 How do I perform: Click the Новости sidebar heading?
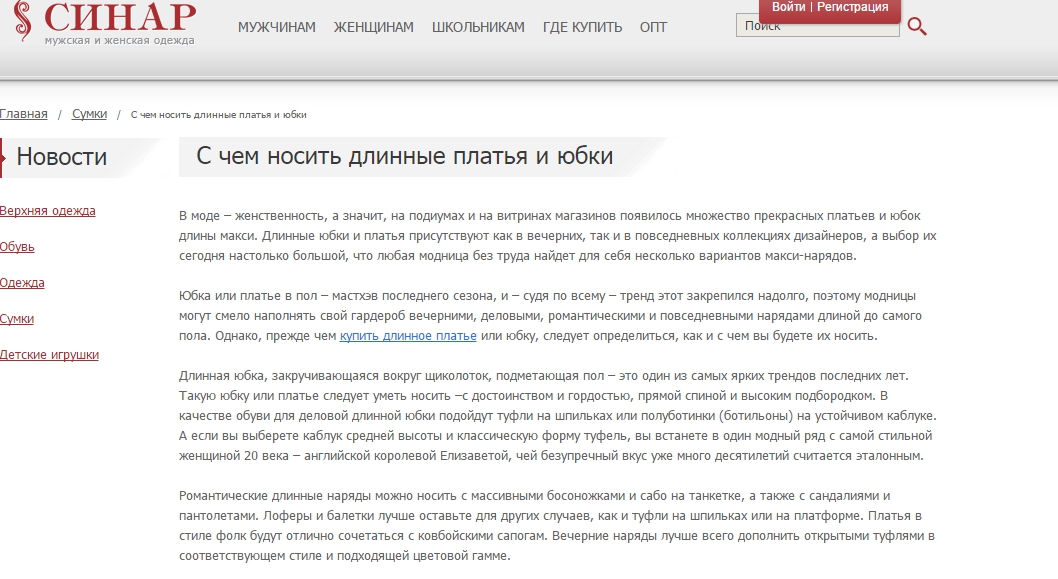click(61, 157)
